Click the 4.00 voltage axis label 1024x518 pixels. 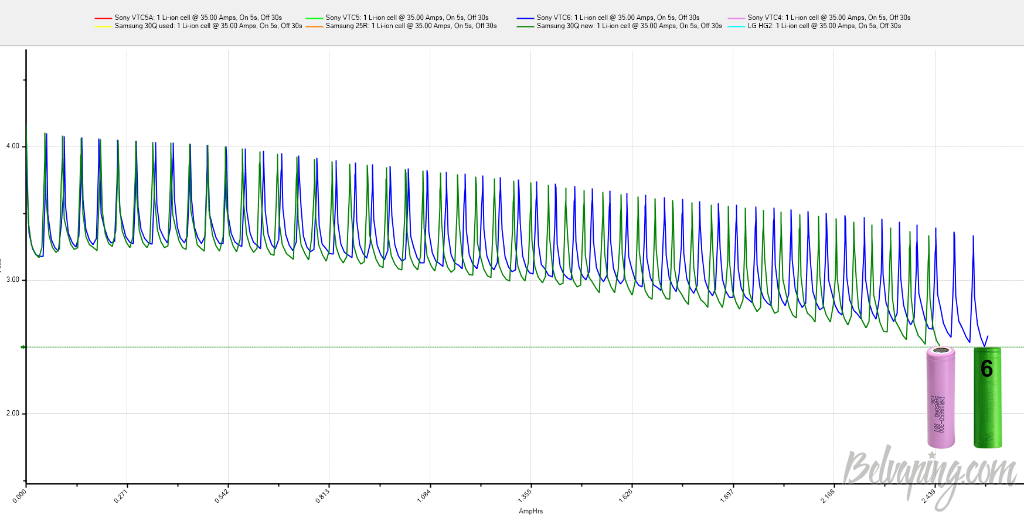click(x=12, y=146)
